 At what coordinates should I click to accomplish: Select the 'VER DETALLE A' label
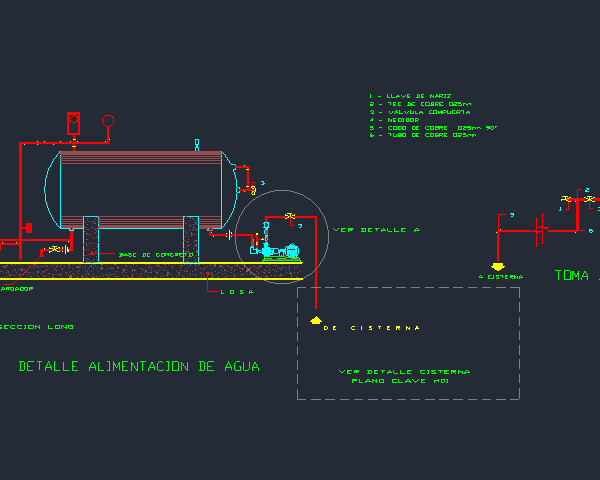376,230
